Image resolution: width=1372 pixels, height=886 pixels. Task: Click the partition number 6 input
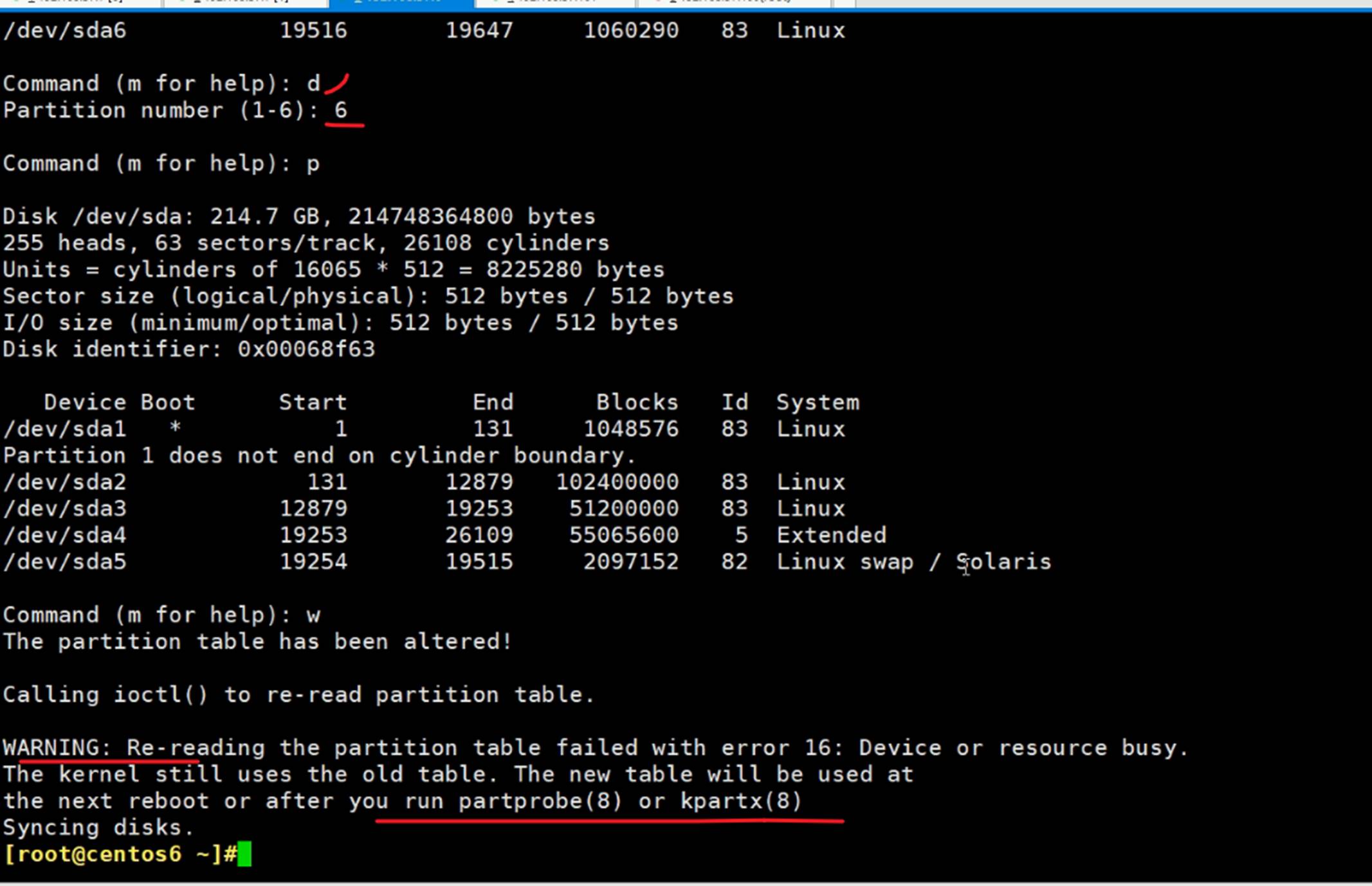click(x=341, y=110)
